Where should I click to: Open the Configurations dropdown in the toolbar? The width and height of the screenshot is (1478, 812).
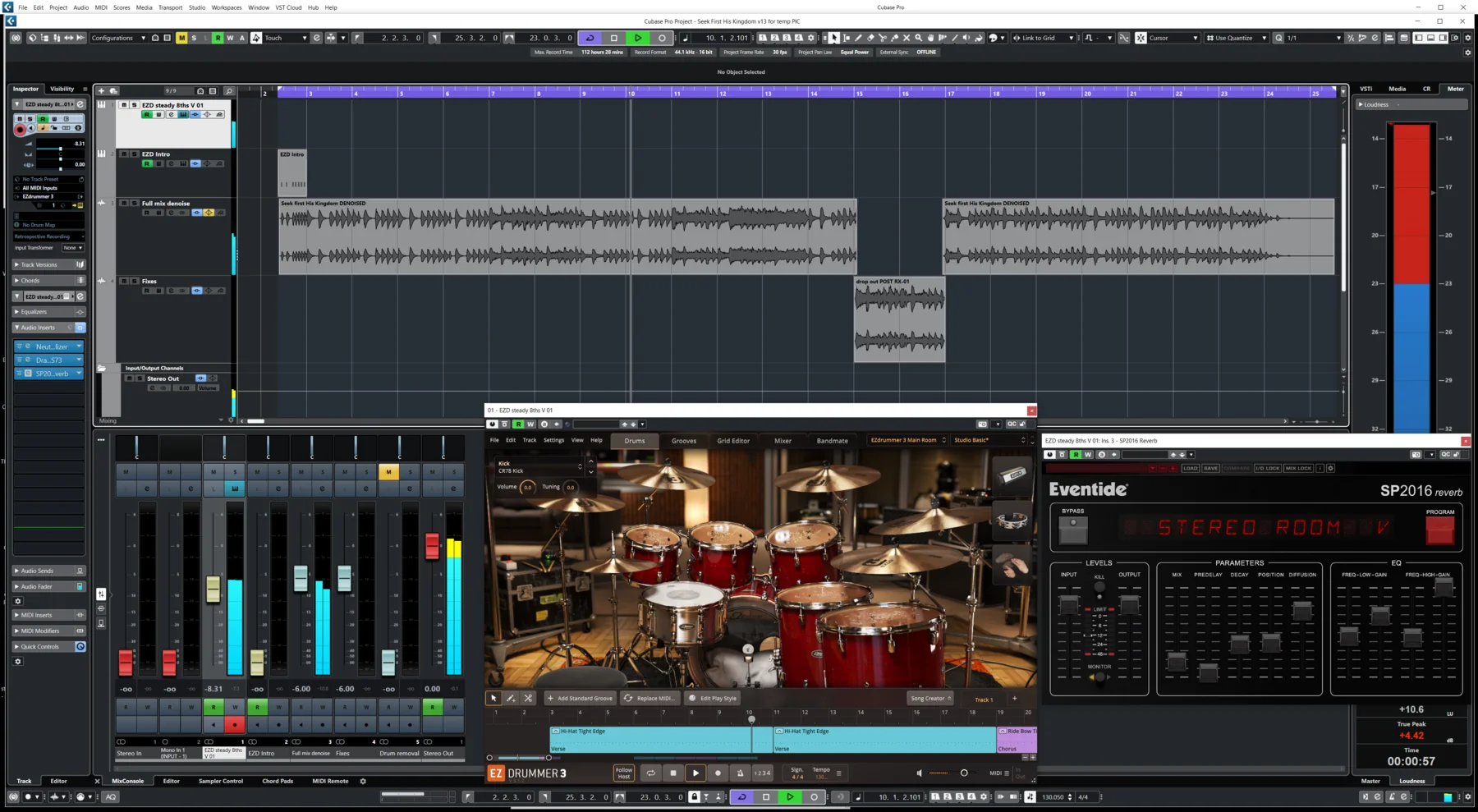pos(118,38)
